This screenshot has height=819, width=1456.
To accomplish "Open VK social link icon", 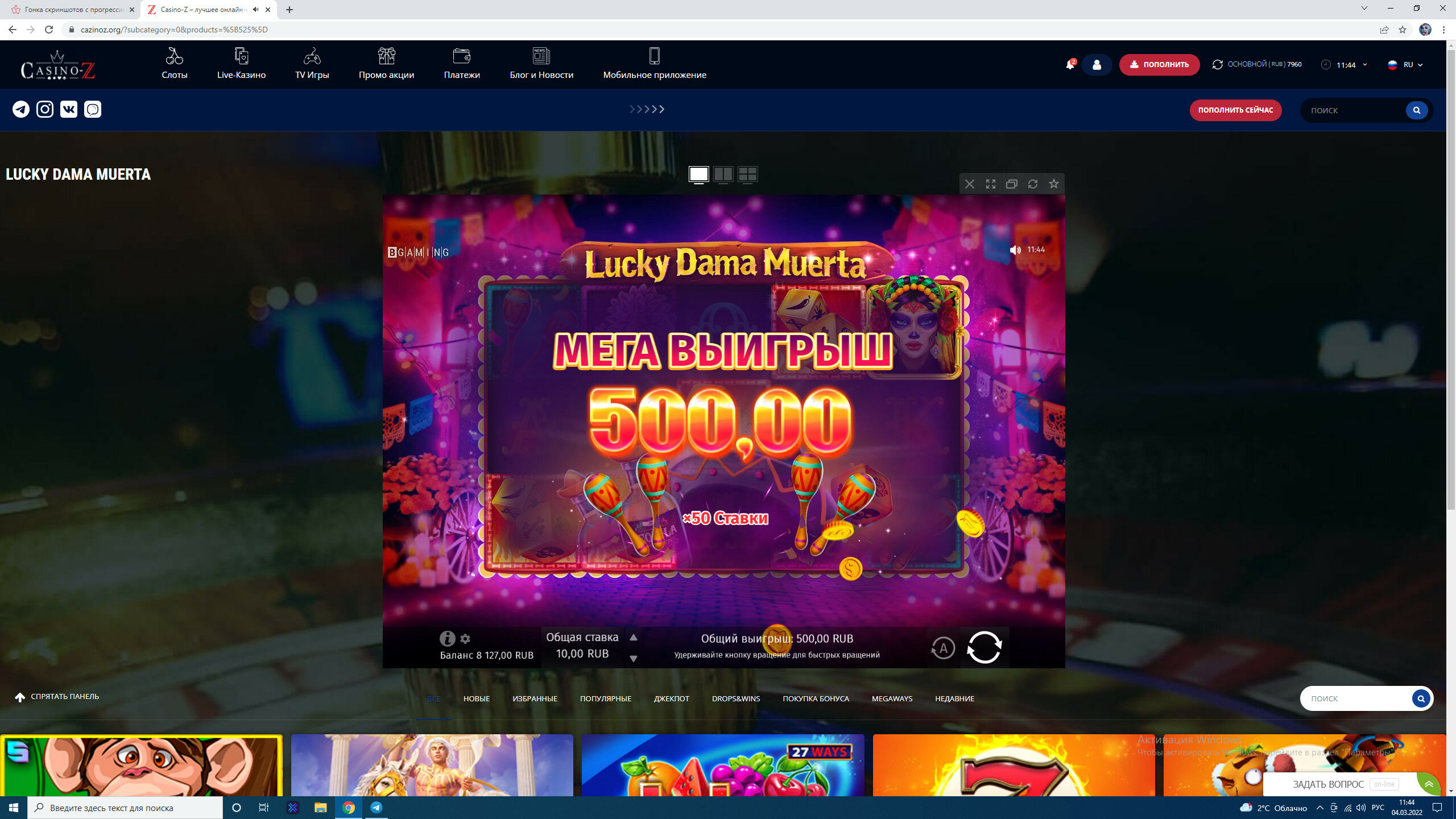I will coord(69,109).
